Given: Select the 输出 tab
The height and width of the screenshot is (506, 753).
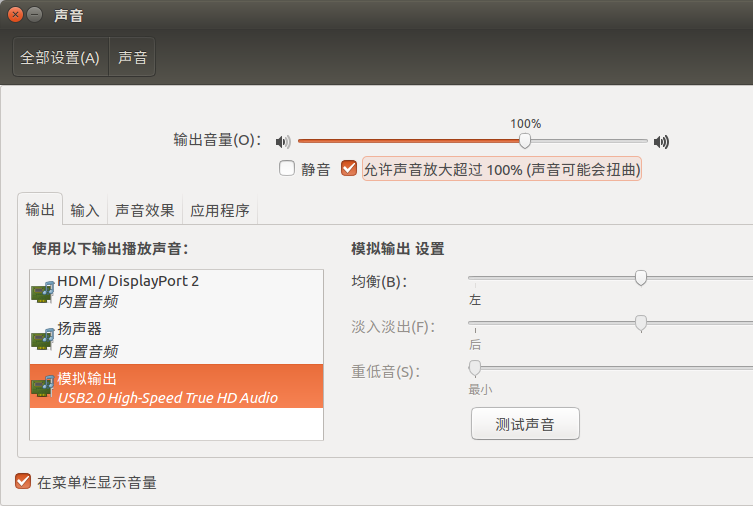Looking at the screenshot, I should [x=40, y=209].
